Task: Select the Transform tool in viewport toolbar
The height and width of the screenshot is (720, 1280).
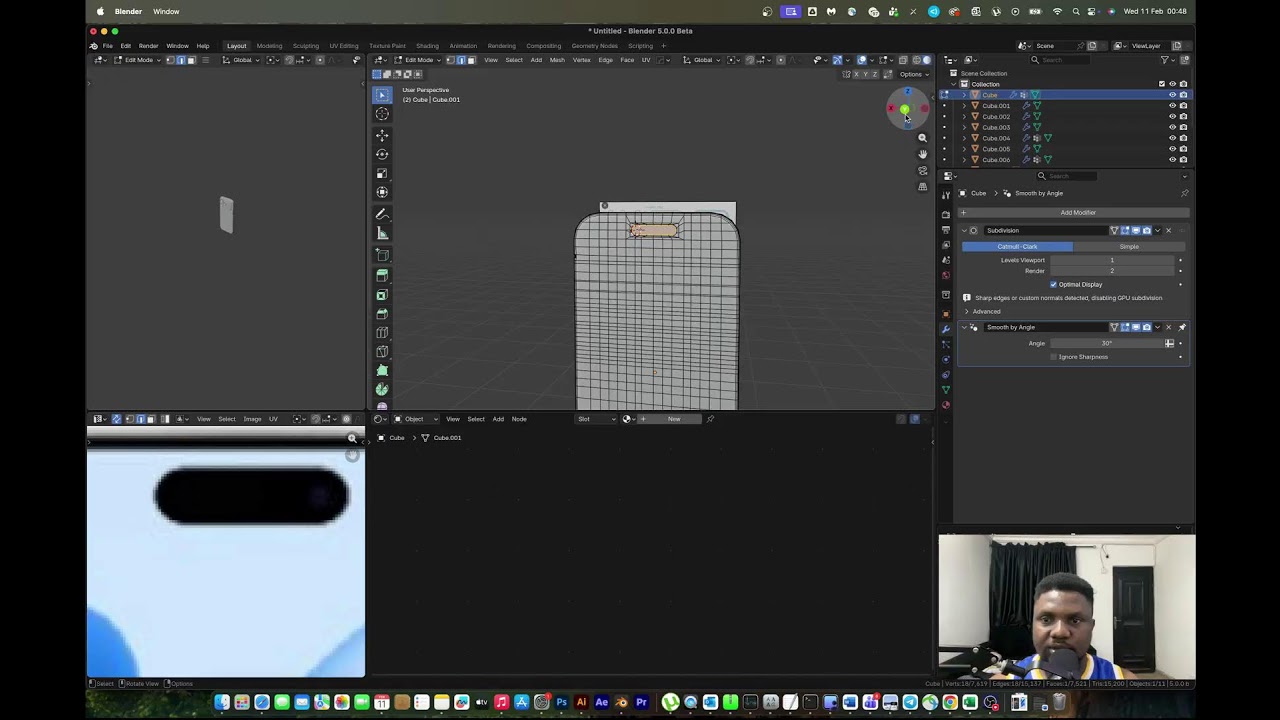Action: [382, 192]
